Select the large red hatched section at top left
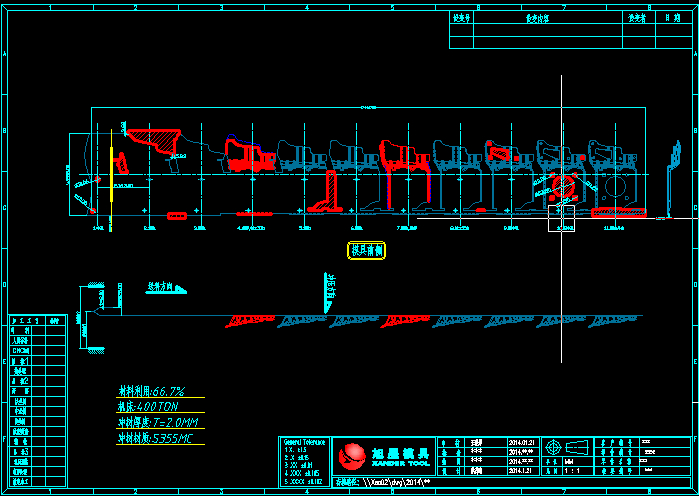Viewport: 699px width, 496px height. (155, 140)
